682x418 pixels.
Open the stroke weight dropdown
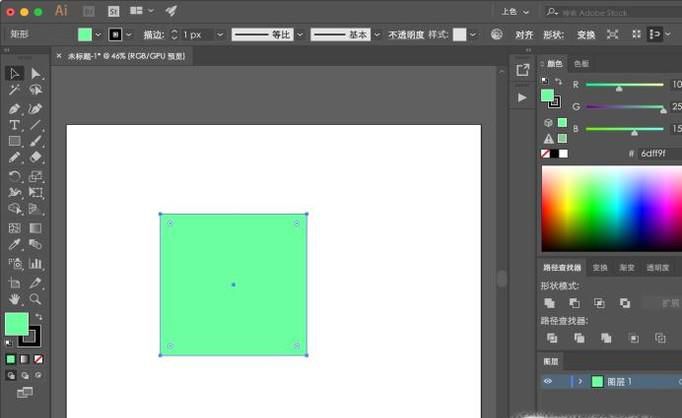[x=222, y=34]
